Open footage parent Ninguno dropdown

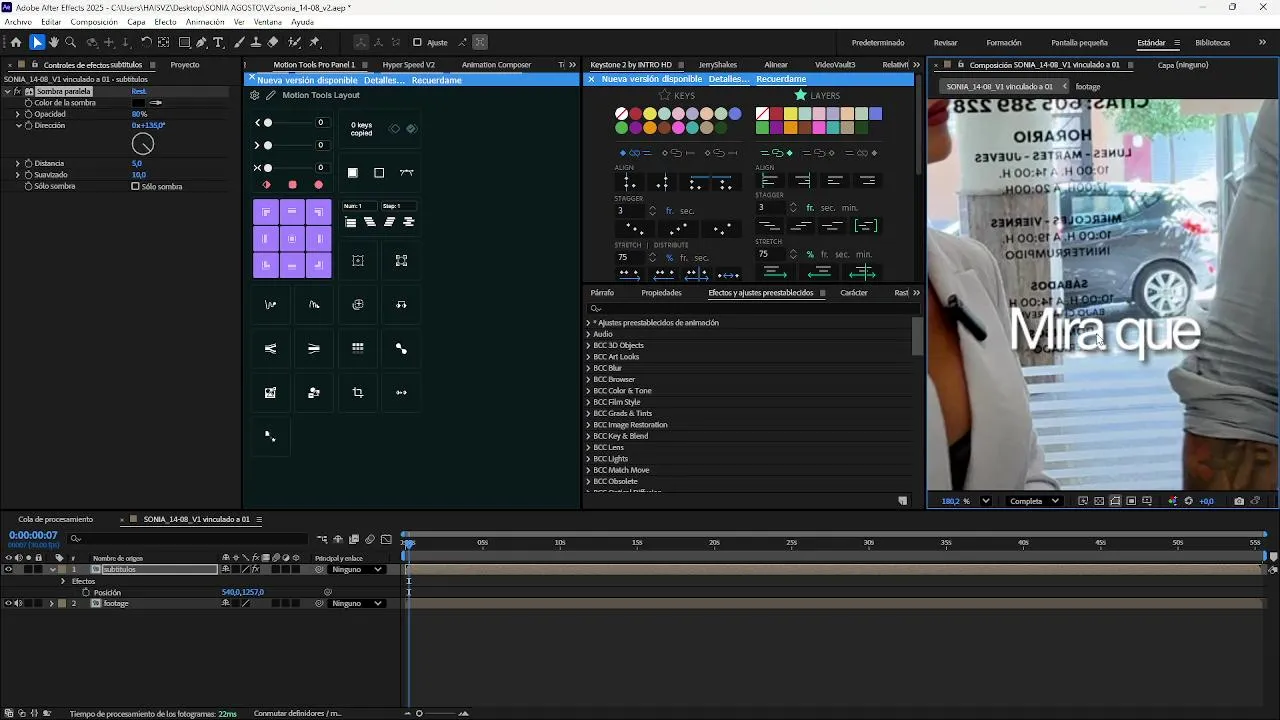pos(357,603)
